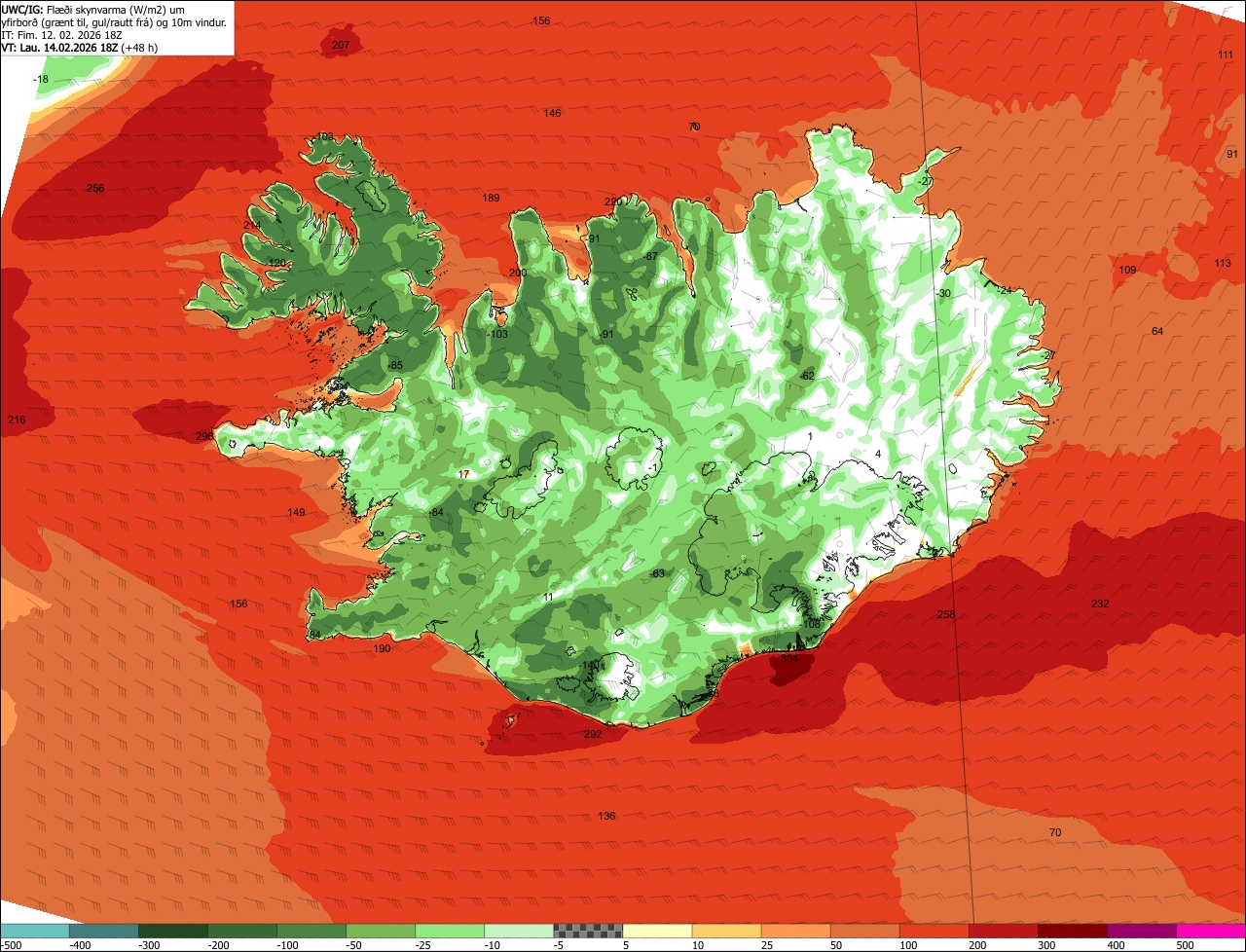Click the value 113 at the eastern edge
The height and width of the screenshot is (952, 1246).
[1223, 263]
